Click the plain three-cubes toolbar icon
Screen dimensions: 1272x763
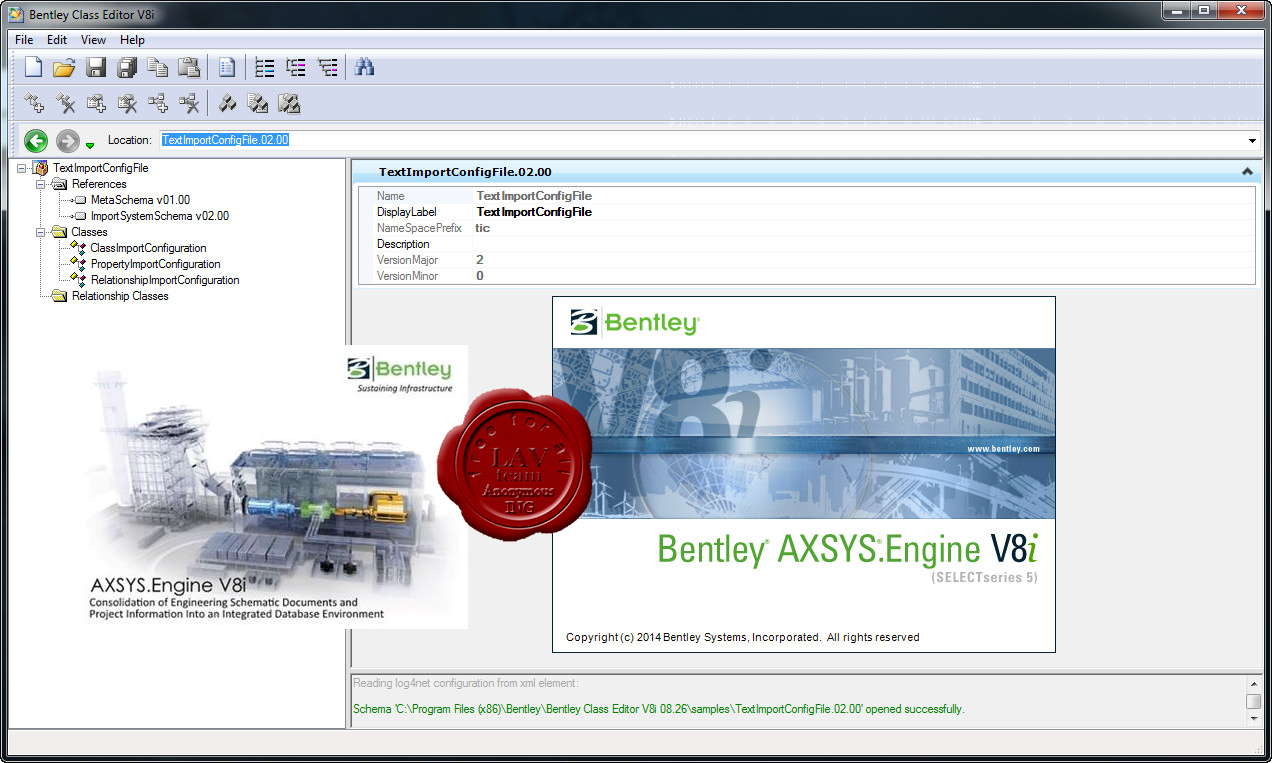(227, 103)
